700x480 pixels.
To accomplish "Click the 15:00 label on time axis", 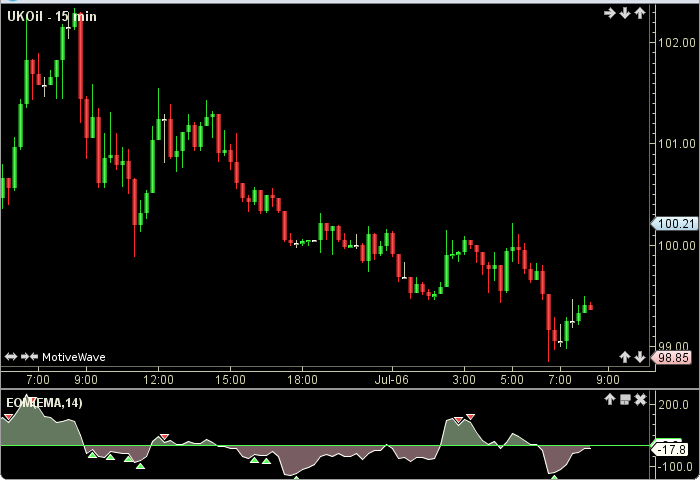I will pos(230,380).
